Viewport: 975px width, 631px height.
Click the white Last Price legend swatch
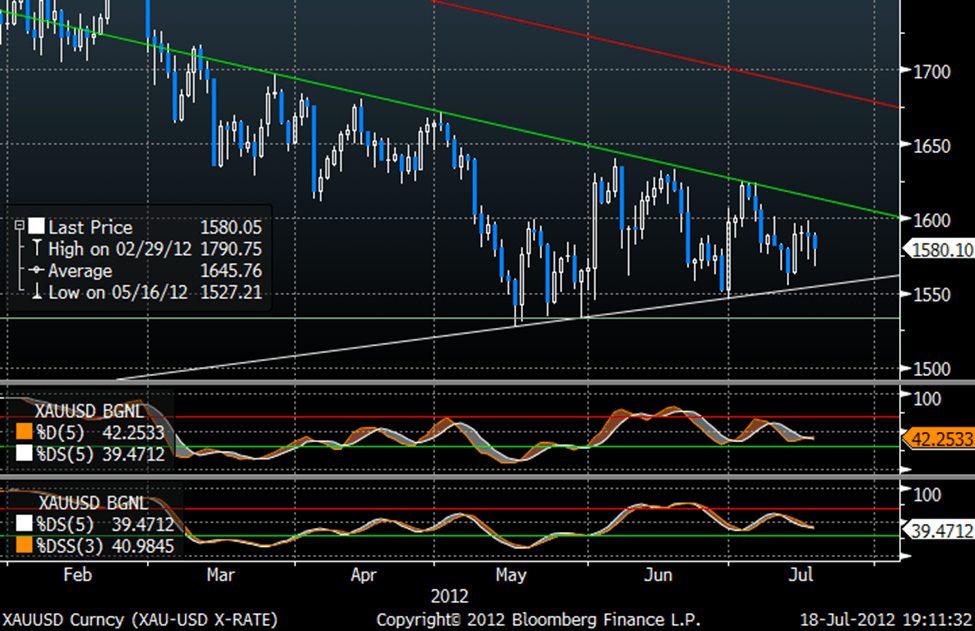point(36,227)
